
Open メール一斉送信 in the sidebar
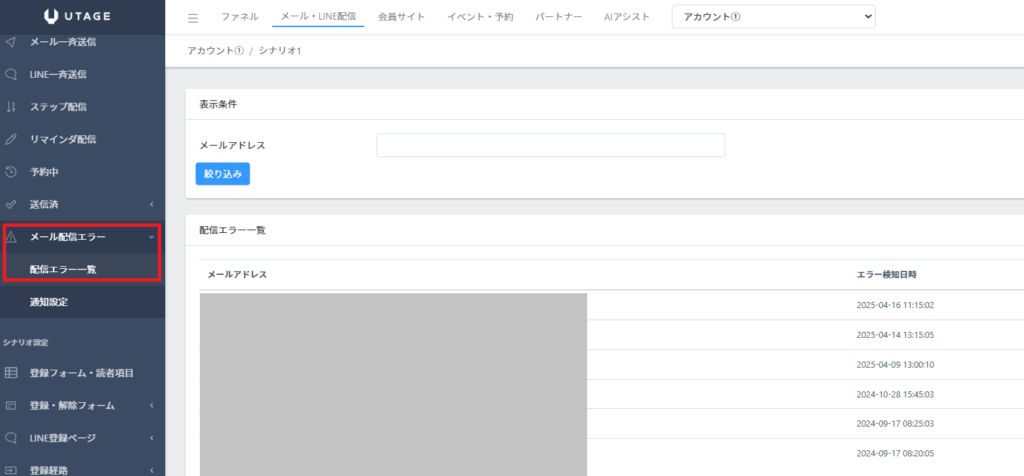pos(63,42)
